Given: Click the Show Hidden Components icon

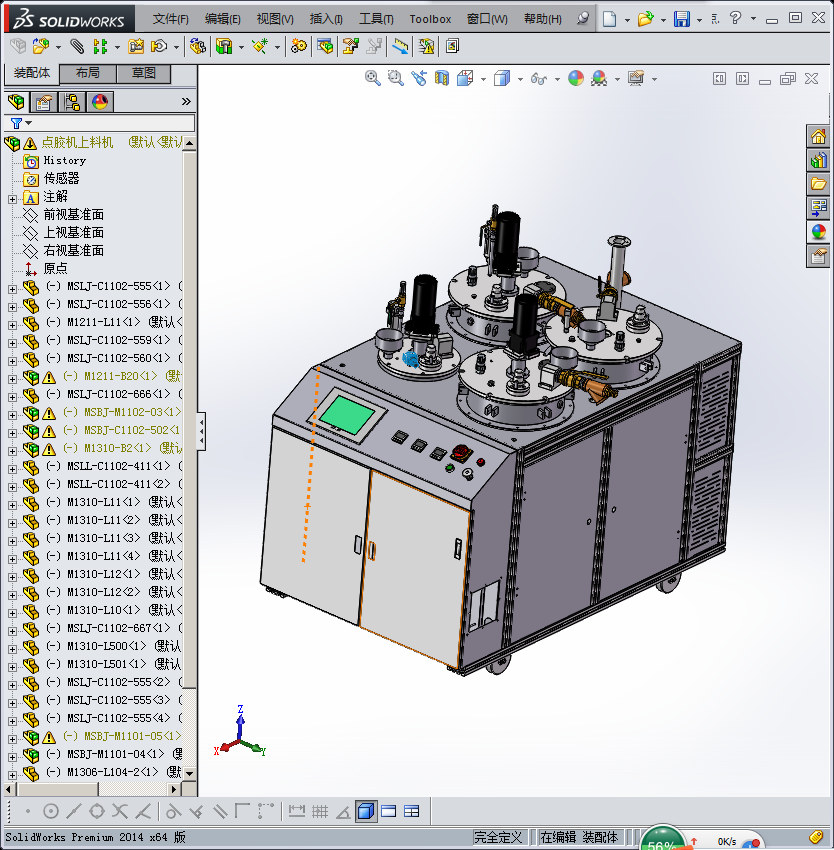Looking at the screenshot, I should coord(197,47).
